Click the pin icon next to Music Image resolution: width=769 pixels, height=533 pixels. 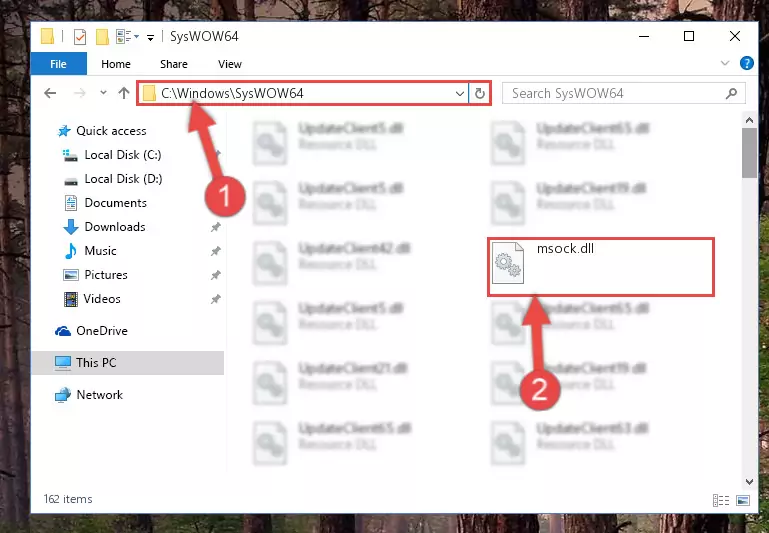(x=215, y=251)
